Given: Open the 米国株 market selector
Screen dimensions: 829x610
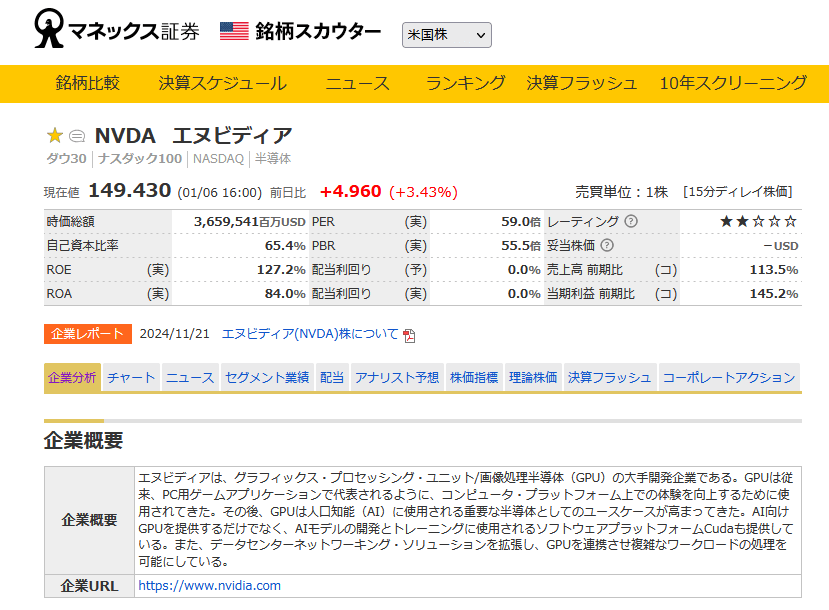Looking at the screenshot, I should click(x=446, y=34).
